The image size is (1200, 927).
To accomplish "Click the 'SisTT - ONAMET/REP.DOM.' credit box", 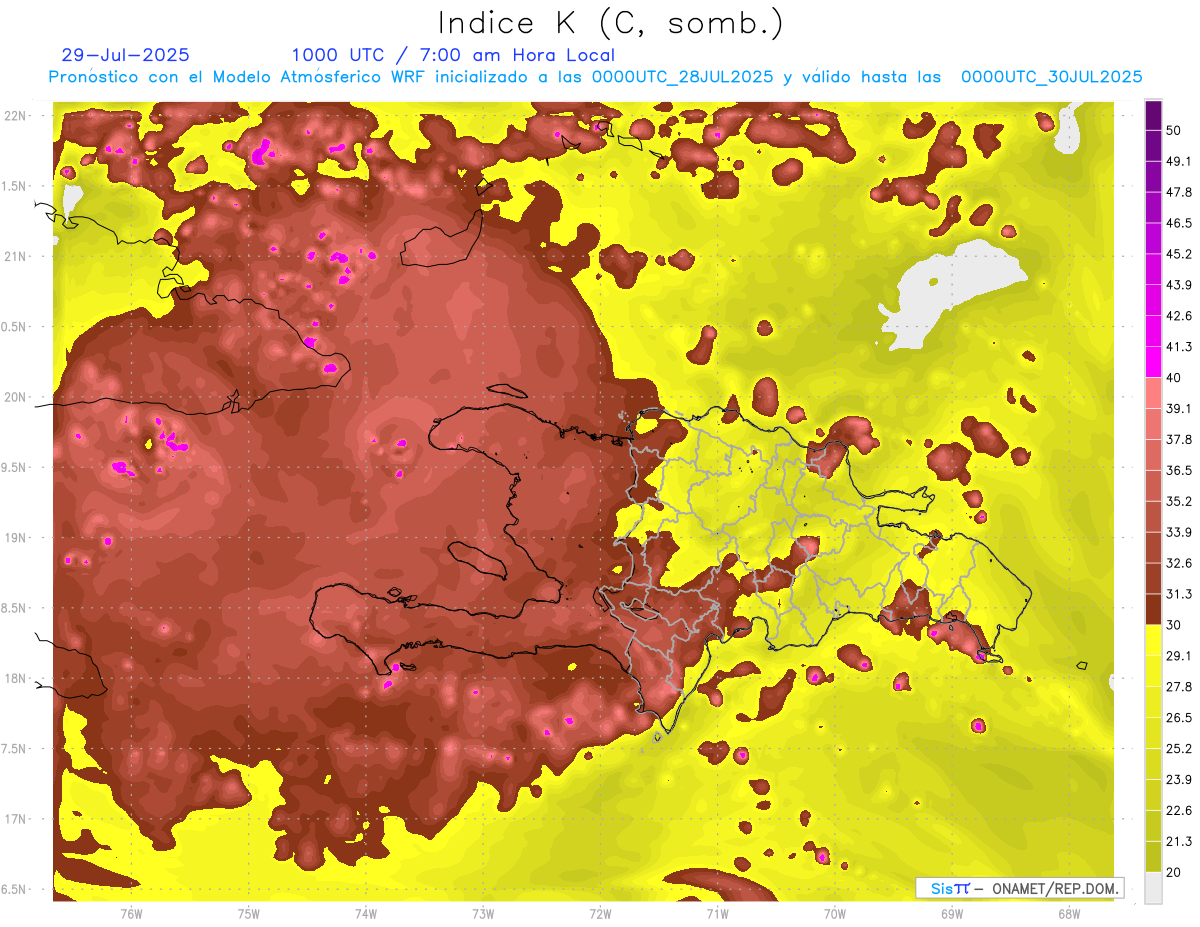I will coord(1019,888).
